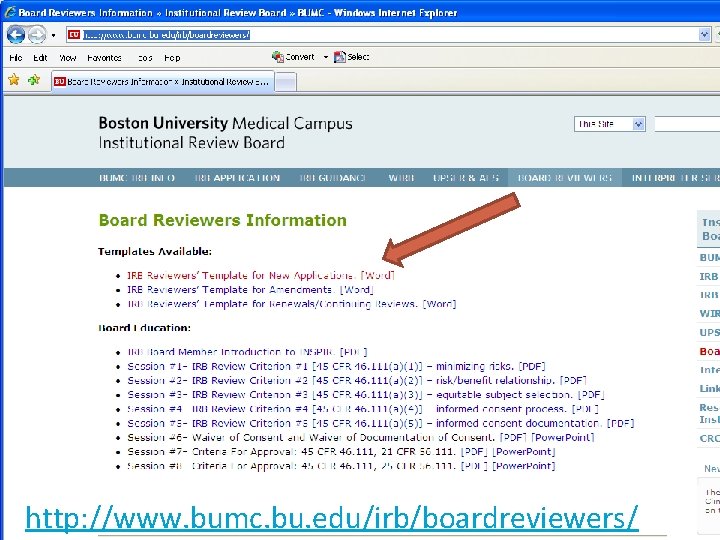
Task: Open IRB Reviewers' Template for New Applications
Action: pyautogui.click(x=261, y=276)
